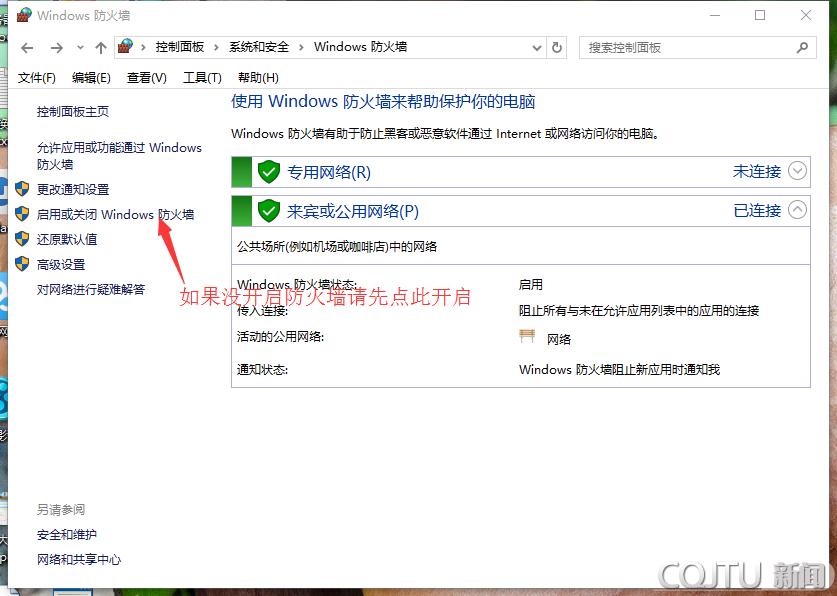Open the 文件(F) menu
The height and width of the screenshot is (596, 837).
point(36,78)
